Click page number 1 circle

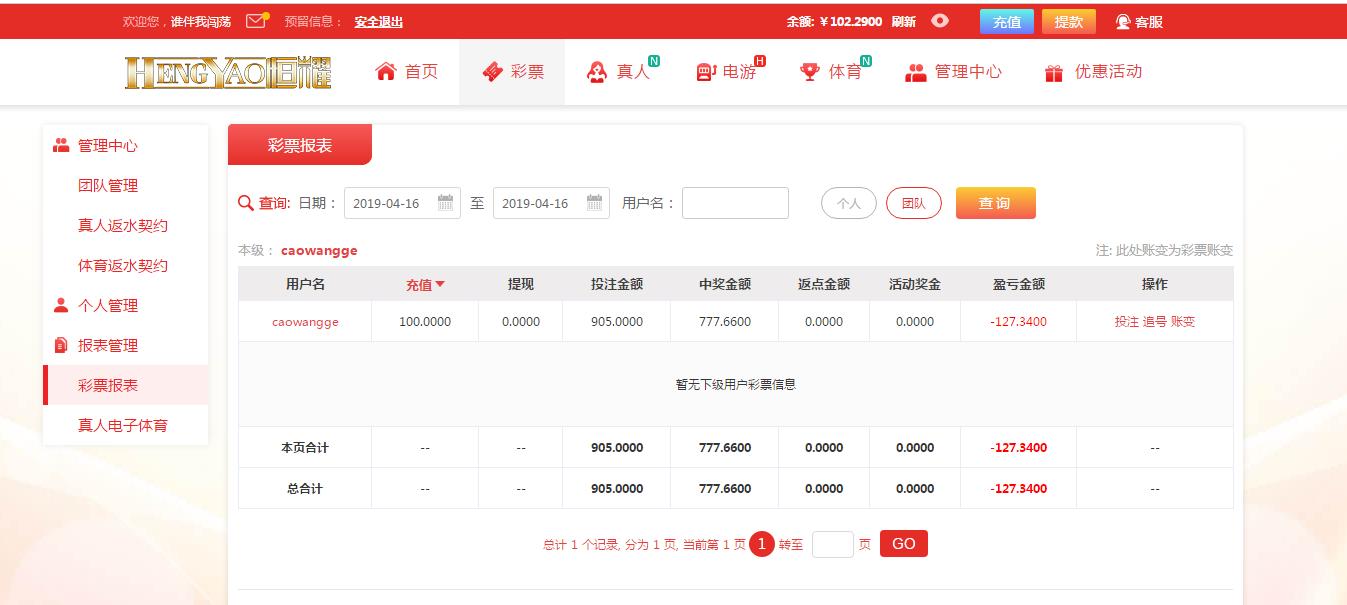[762, 544]
